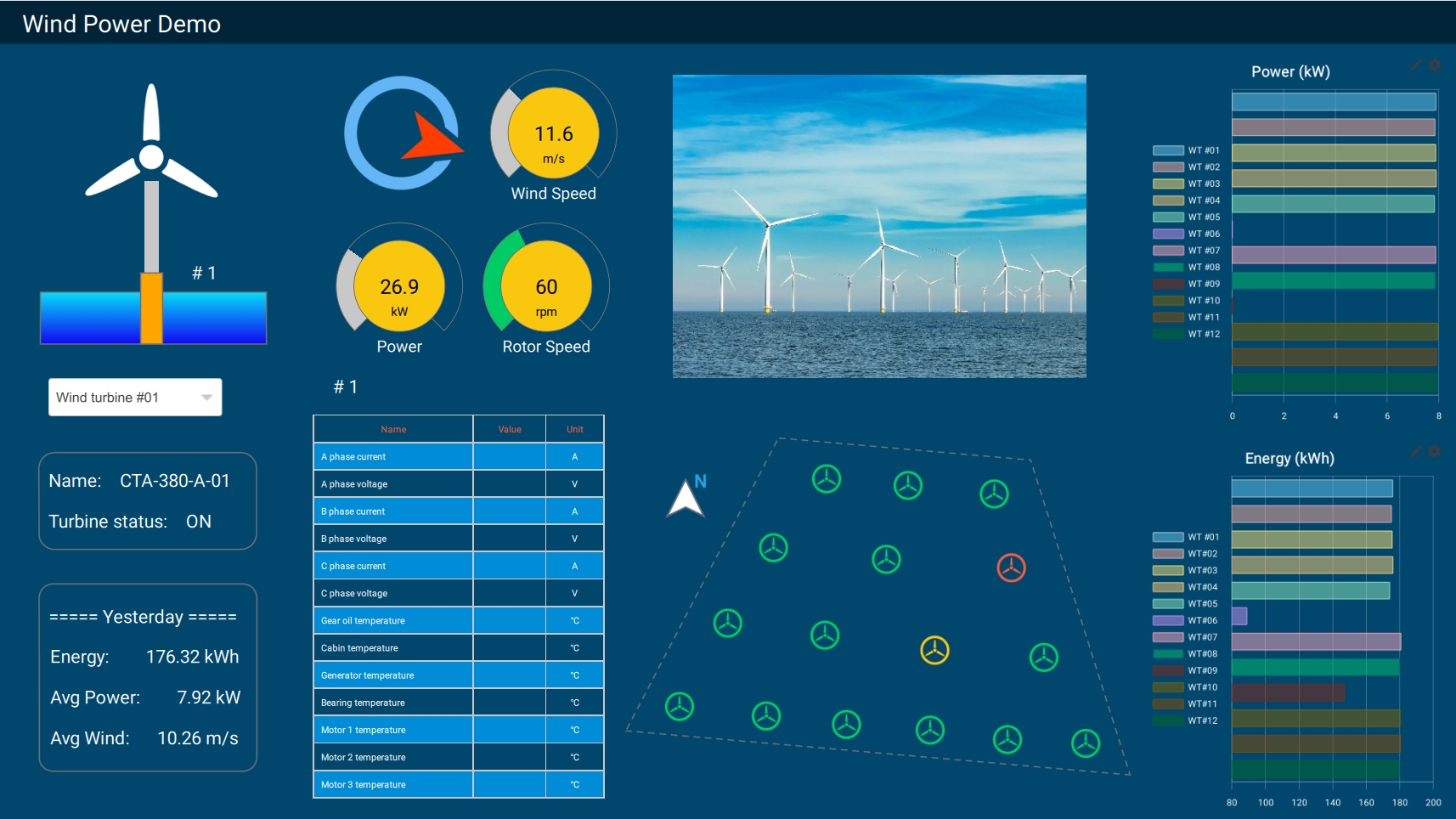1456x819 pixels.
Task: Click the Value column header in table
Action: (510, 429)
